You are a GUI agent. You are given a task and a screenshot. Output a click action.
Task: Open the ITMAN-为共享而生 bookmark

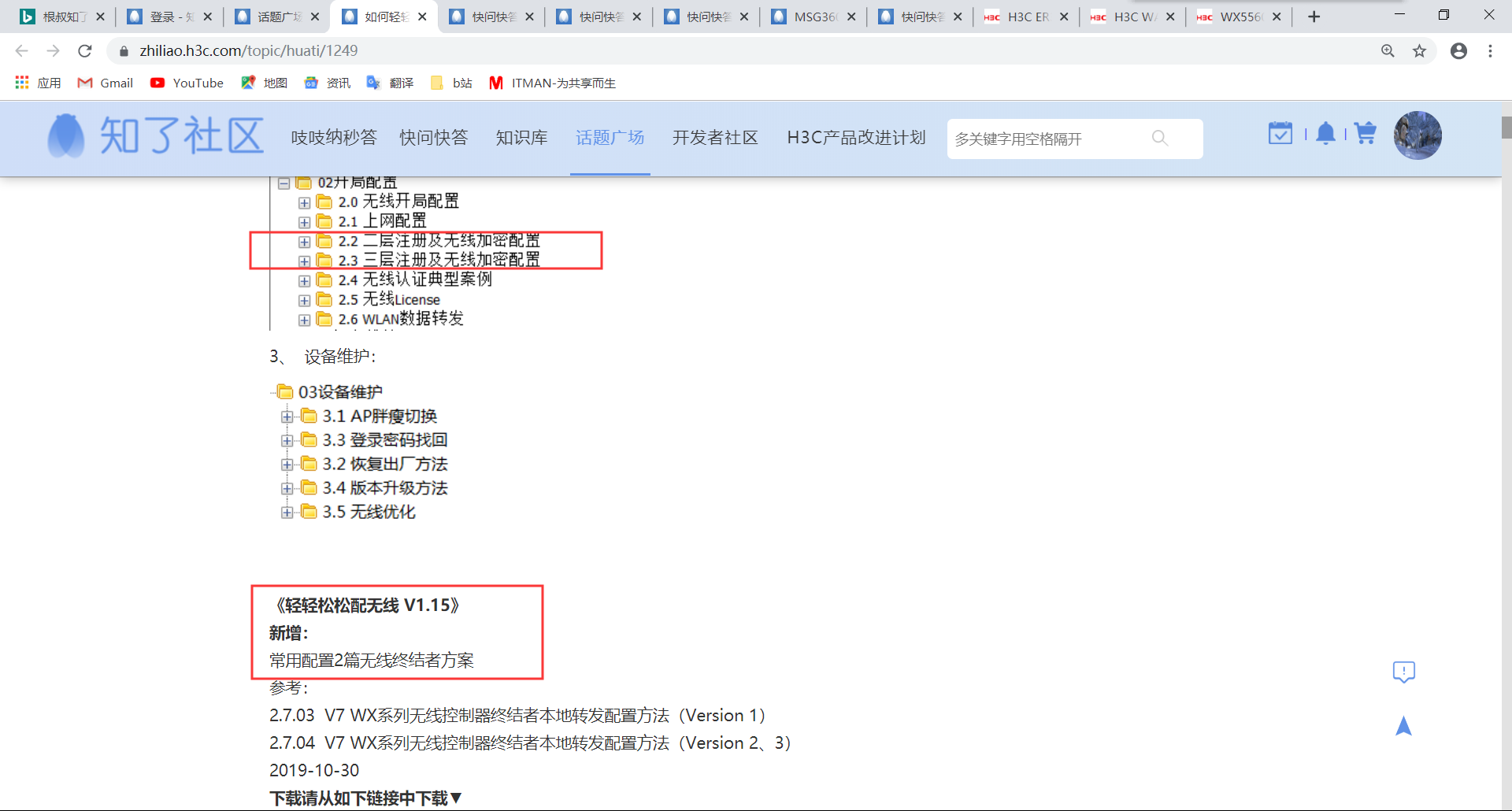click(x=552, y=83)
